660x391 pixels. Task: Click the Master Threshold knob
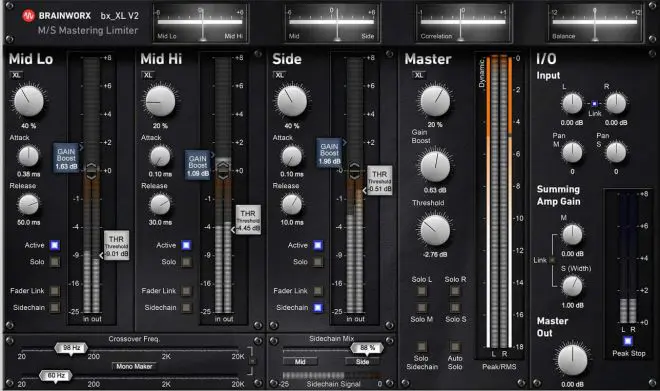435,231
